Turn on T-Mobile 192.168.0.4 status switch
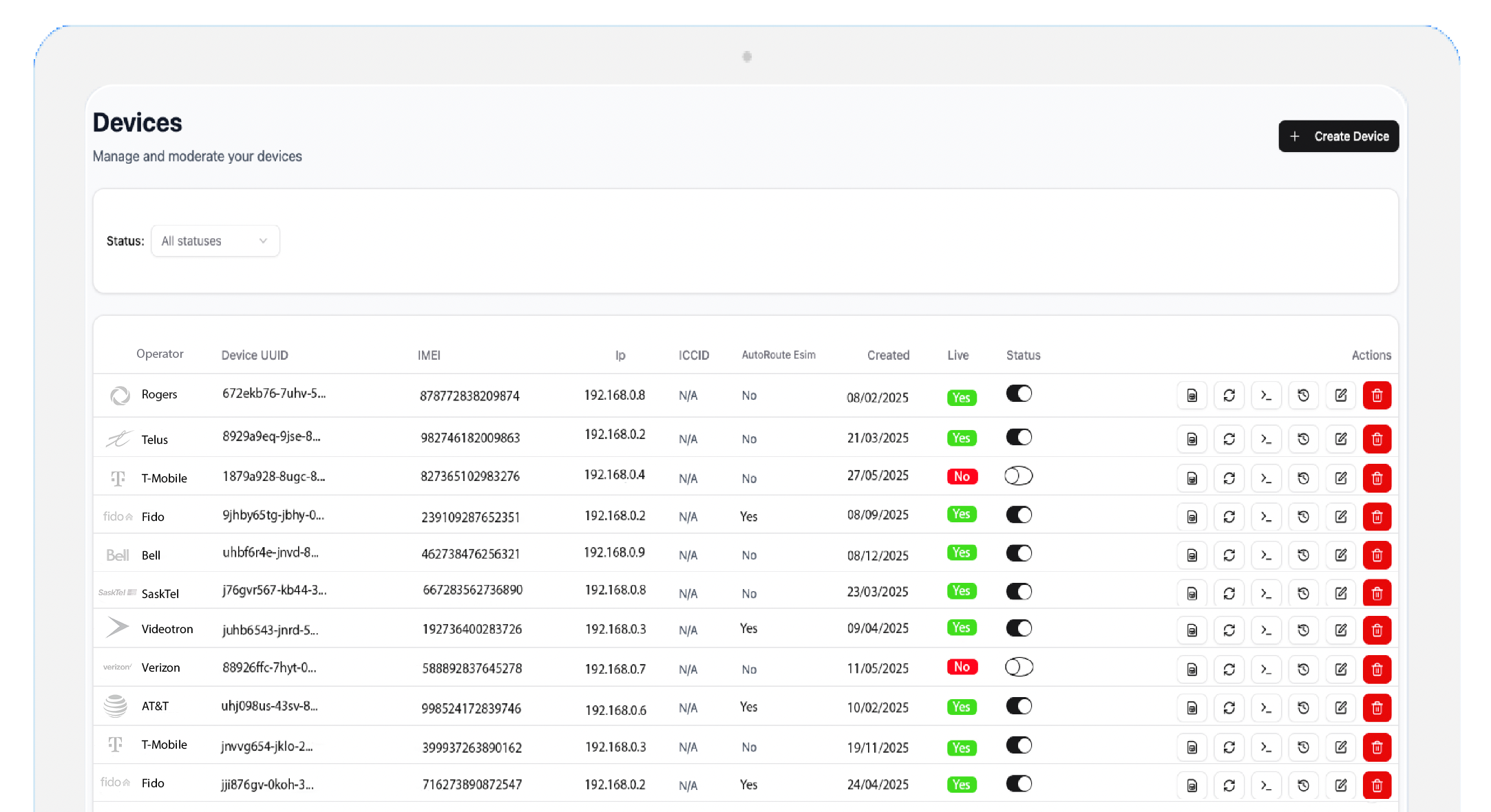This screenshot has height=812, width=1491. point(1019,476)
